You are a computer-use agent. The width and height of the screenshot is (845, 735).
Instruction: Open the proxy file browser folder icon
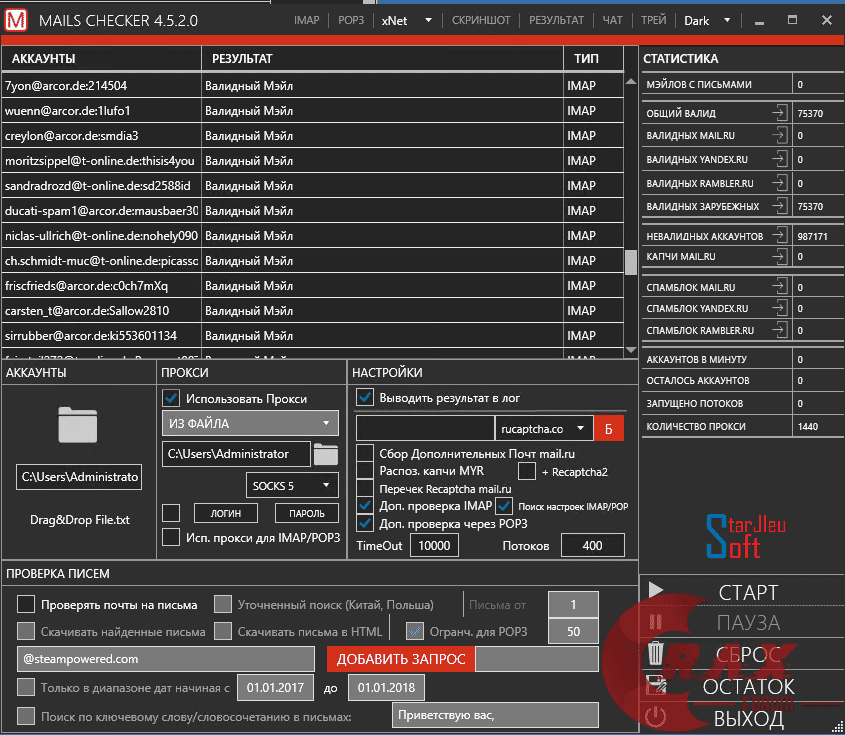(x=327, y=453)
